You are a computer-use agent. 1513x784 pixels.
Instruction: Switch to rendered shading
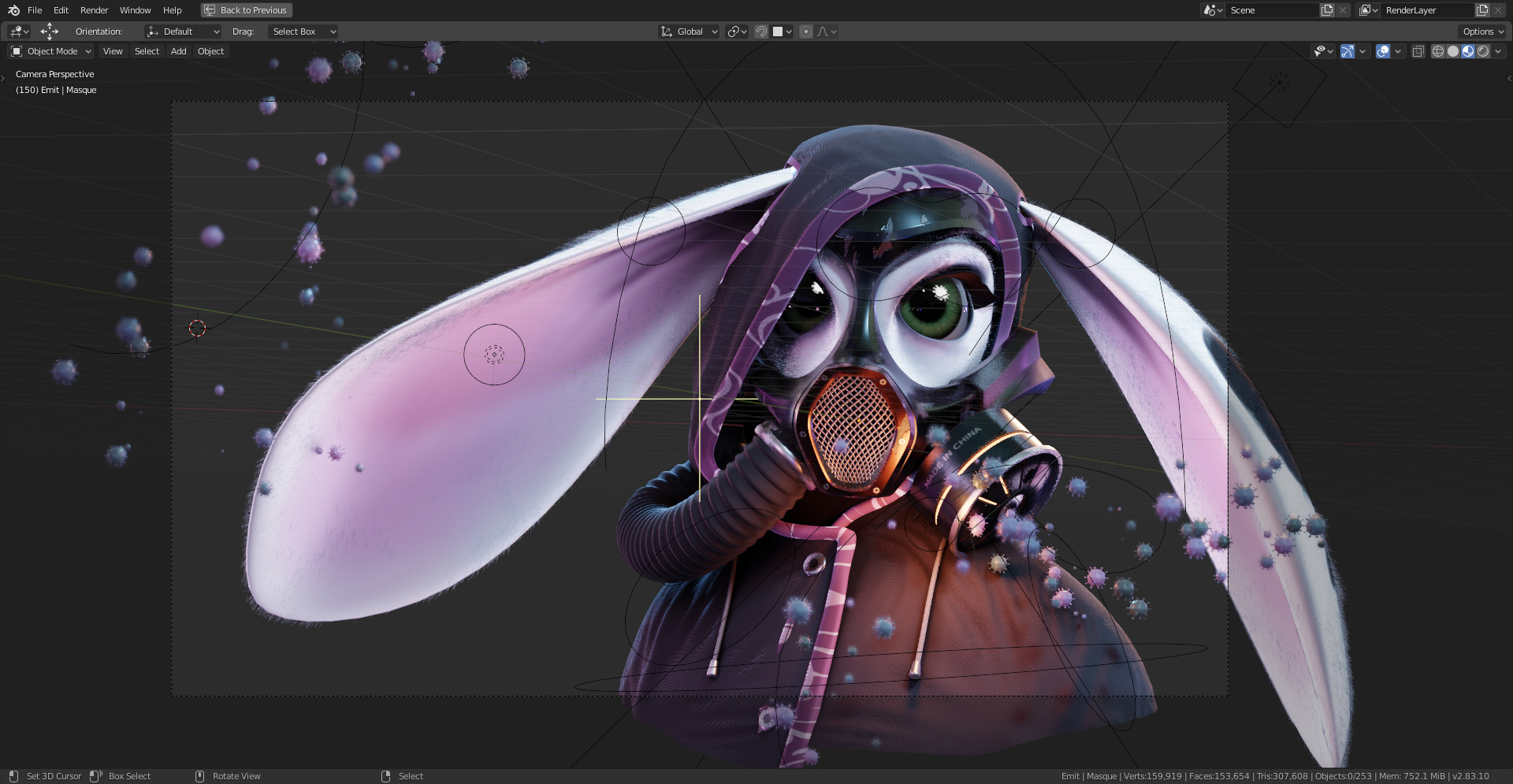pos(1483,51)
